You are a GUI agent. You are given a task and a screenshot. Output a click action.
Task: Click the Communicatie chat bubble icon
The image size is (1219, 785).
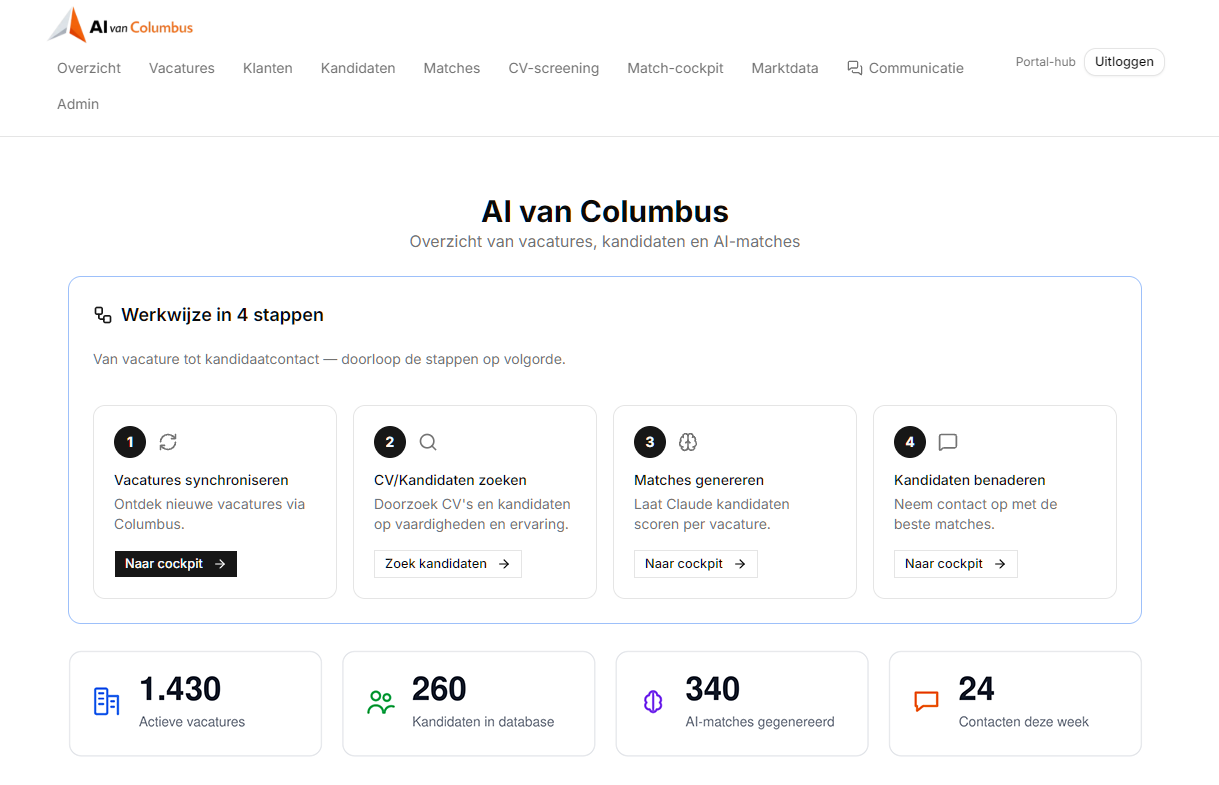855,68
